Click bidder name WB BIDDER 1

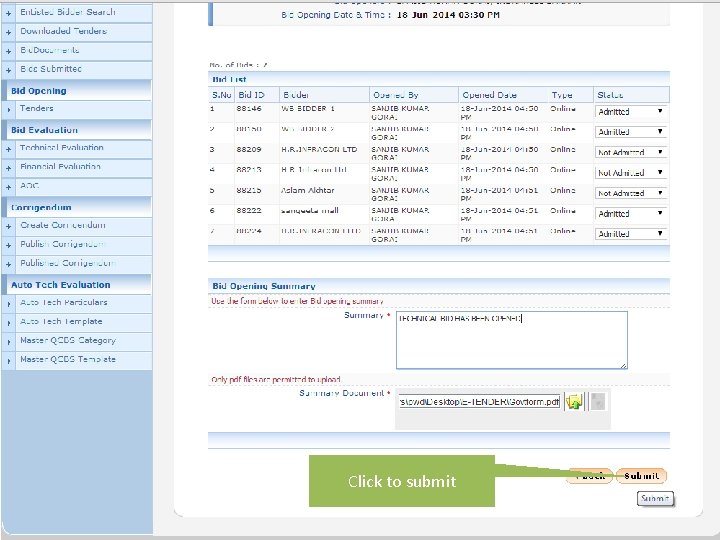tap(308, 109)
